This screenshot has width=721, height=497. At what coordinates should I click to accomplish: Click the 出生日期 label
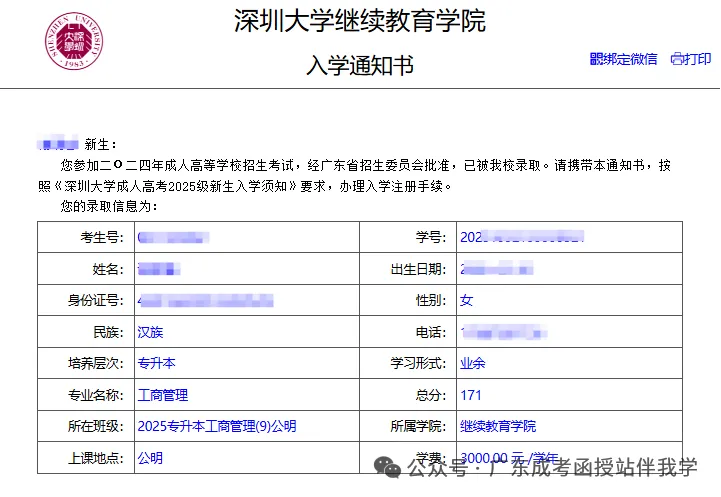tap(418, 269)
